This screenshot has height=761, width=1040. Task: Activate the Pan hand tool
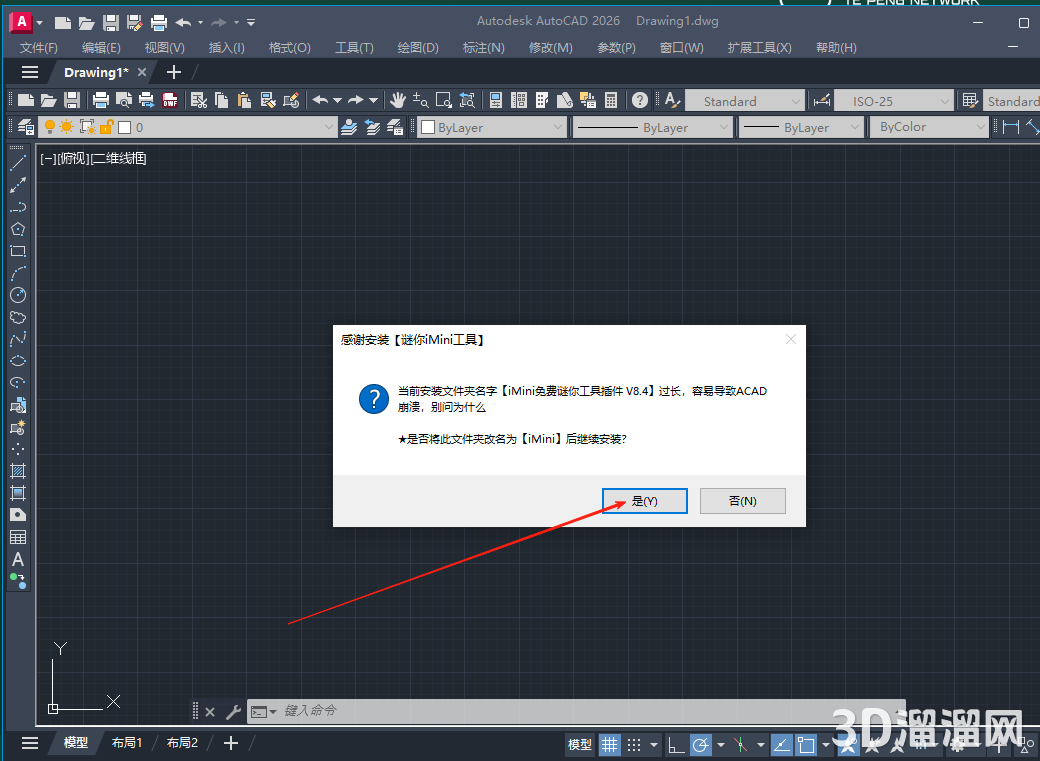[397, 100]
